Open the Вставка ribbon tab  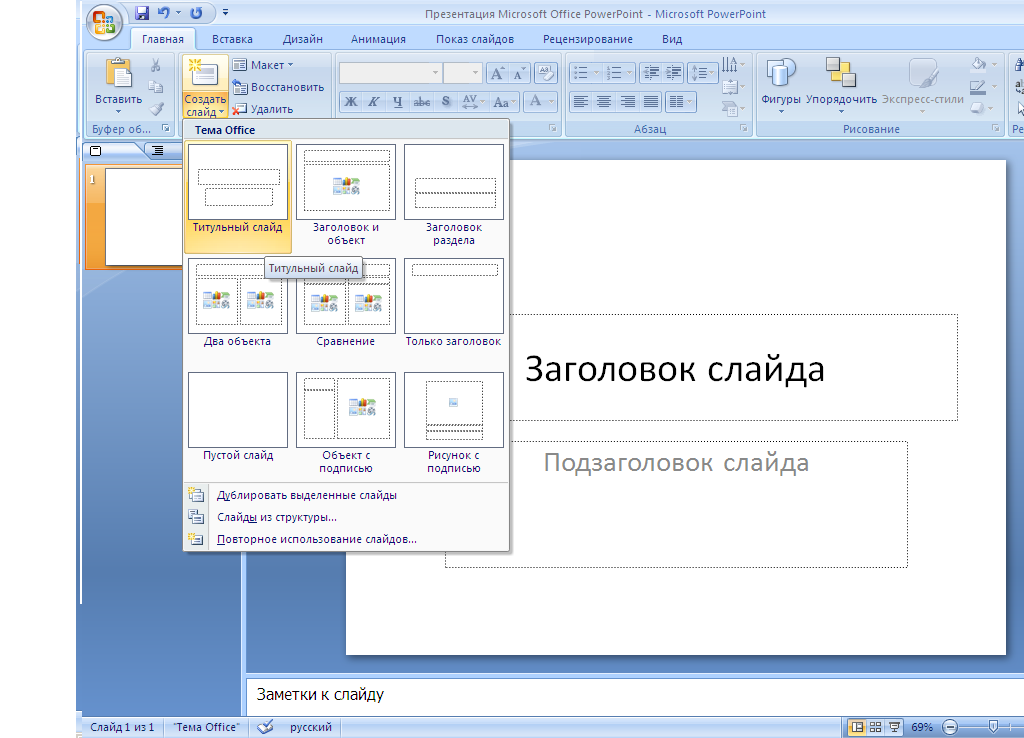[x=232, y=39]
